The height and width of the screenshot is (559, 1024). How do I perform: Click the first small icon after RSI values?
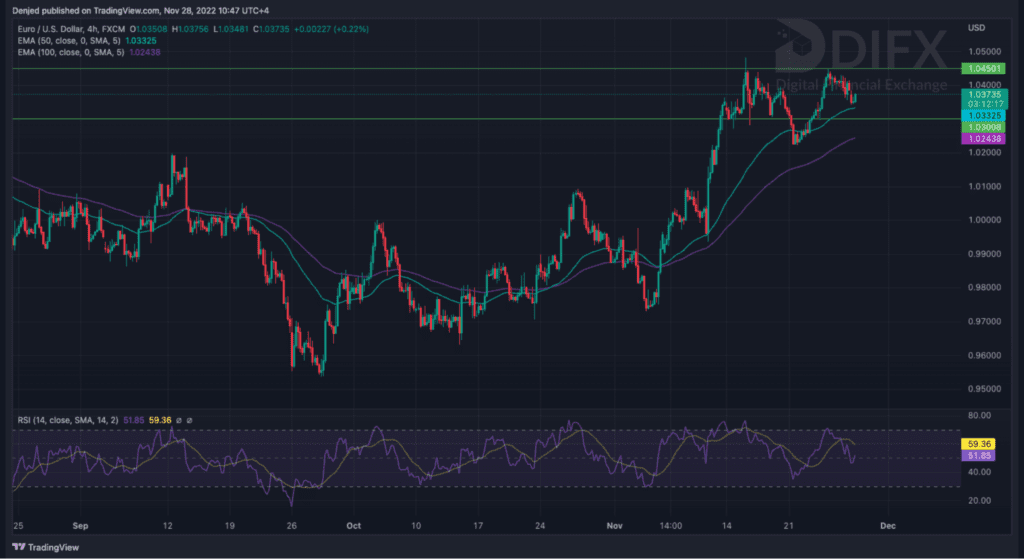point(178,419)
